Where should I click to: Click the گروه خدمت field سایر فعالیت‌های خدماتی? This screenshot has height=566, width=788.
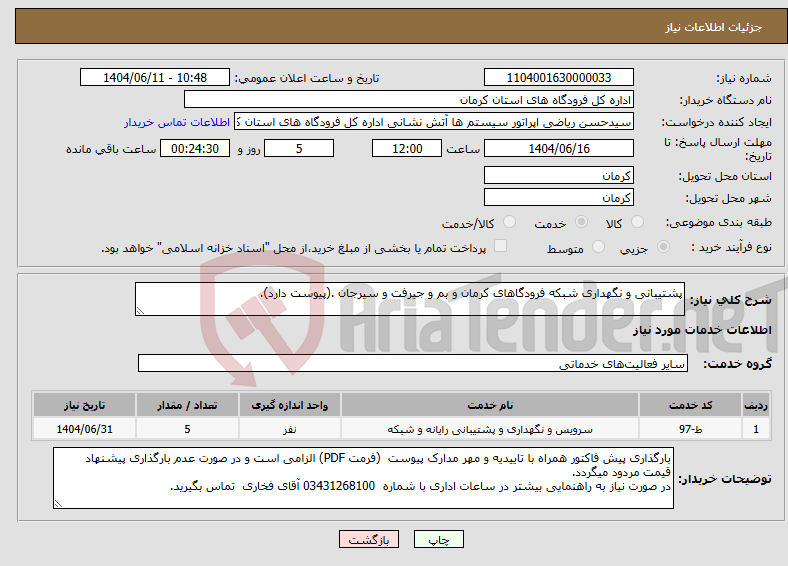413,363
